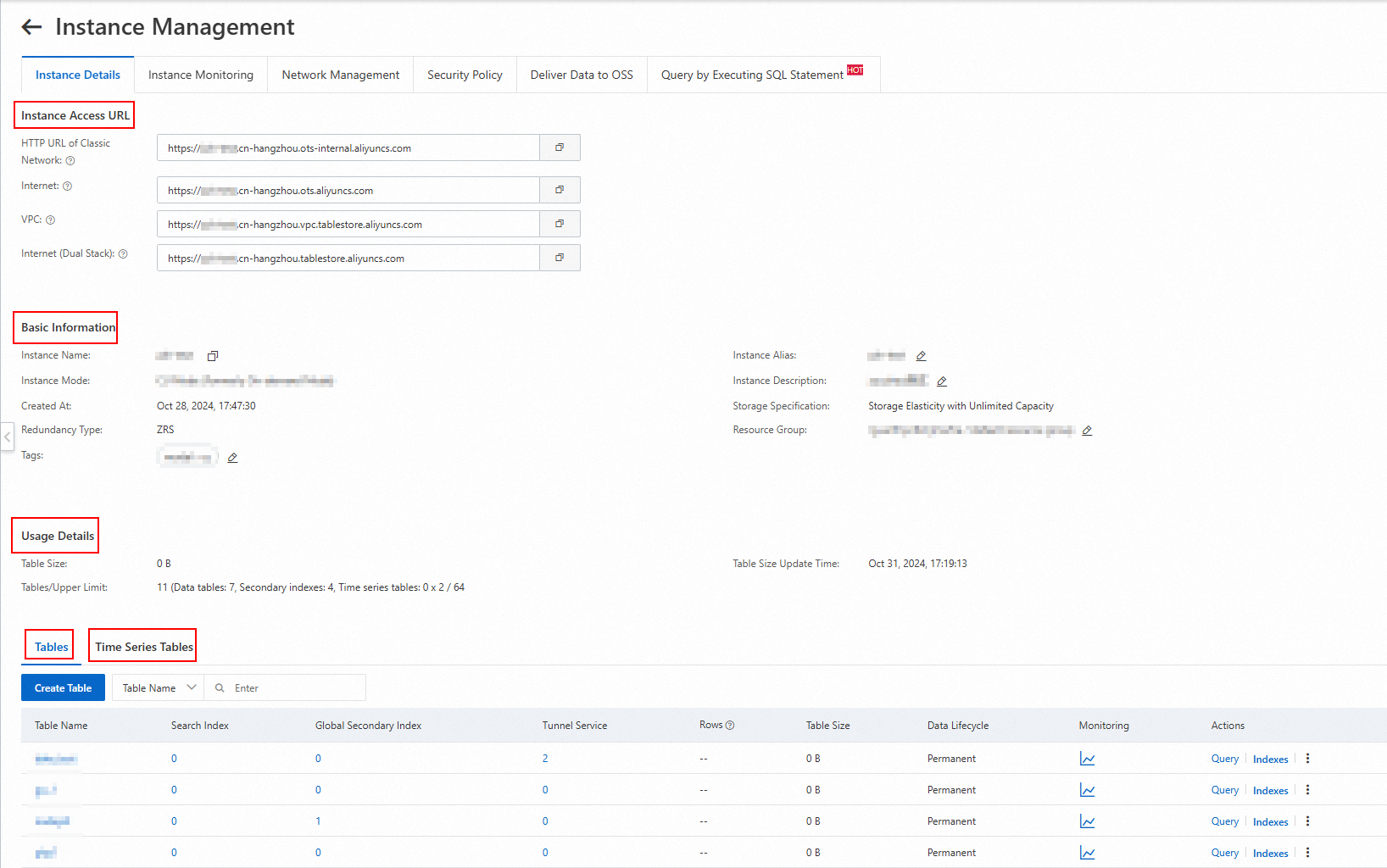The width and height of the screenshot is (1387, 868).
Task: Copy the instance name
Action: tap(213, 356)
